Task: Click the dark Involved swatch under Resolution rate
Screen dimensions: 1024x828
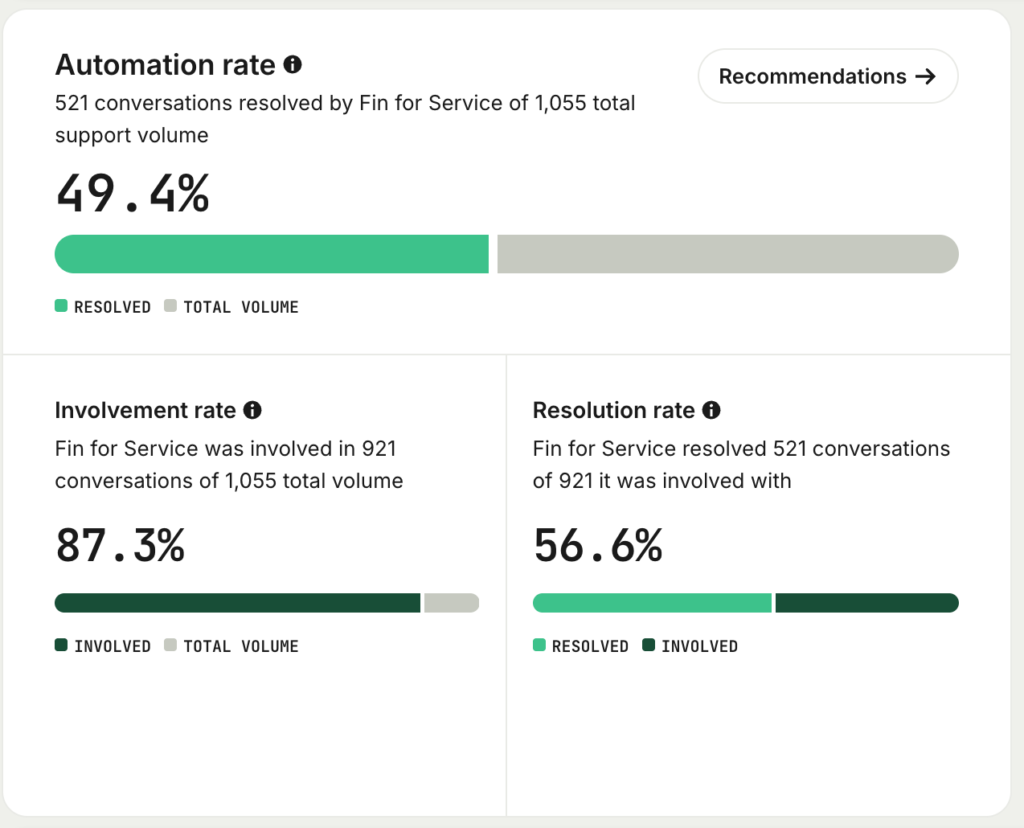Action: [x=648, y=645]
